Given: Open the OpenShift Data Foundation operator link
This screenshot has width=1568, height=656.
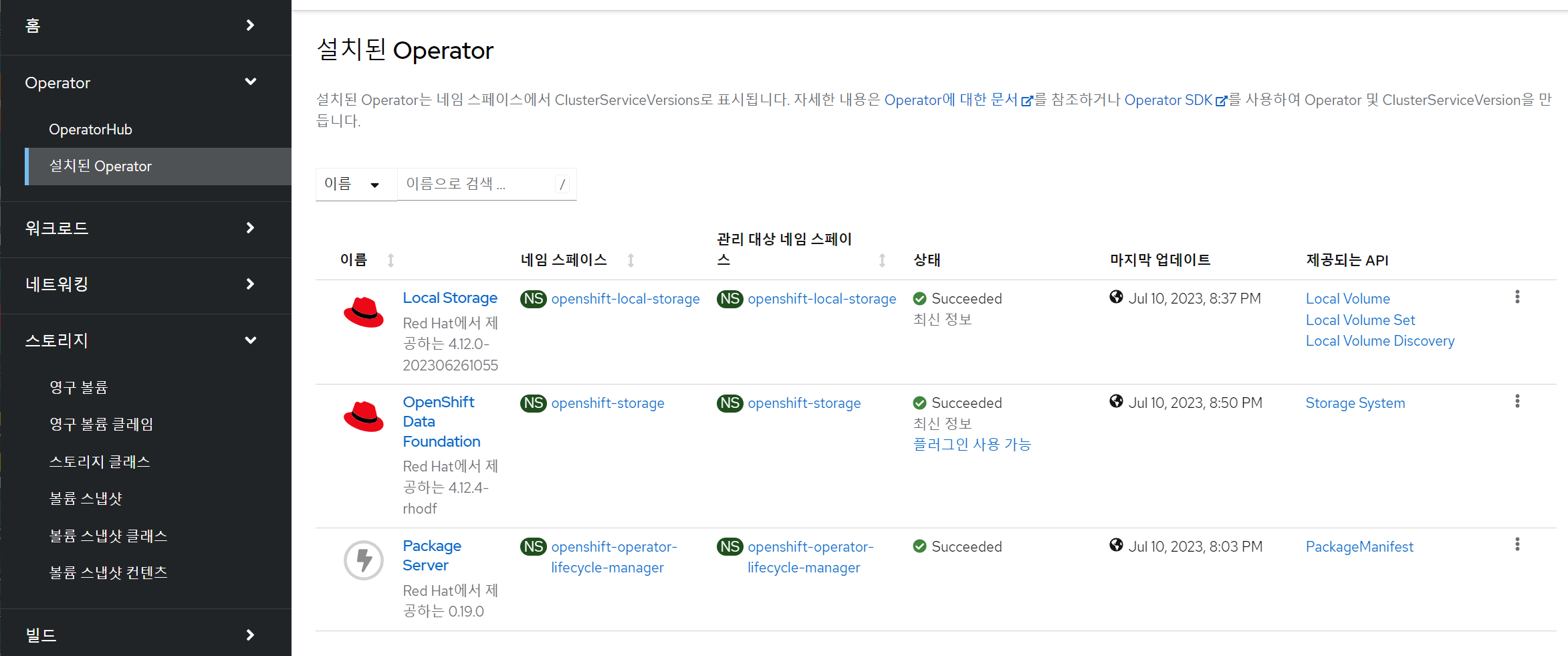Looking at the screenshot, I should tap(441, 421).
